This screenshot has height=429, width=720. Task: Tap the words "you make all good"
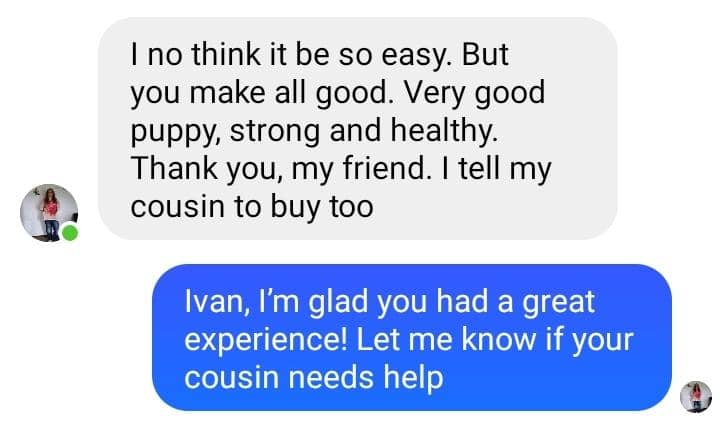tap(259, 94)
